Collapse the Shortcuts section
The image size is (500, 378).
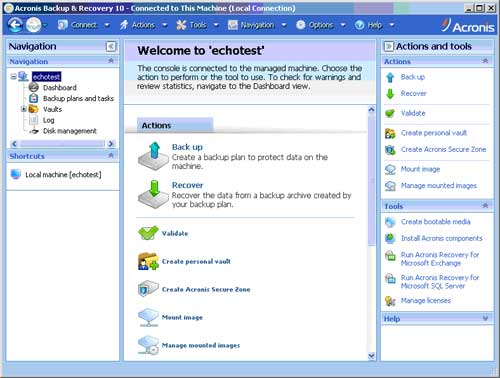pos(111,156)
